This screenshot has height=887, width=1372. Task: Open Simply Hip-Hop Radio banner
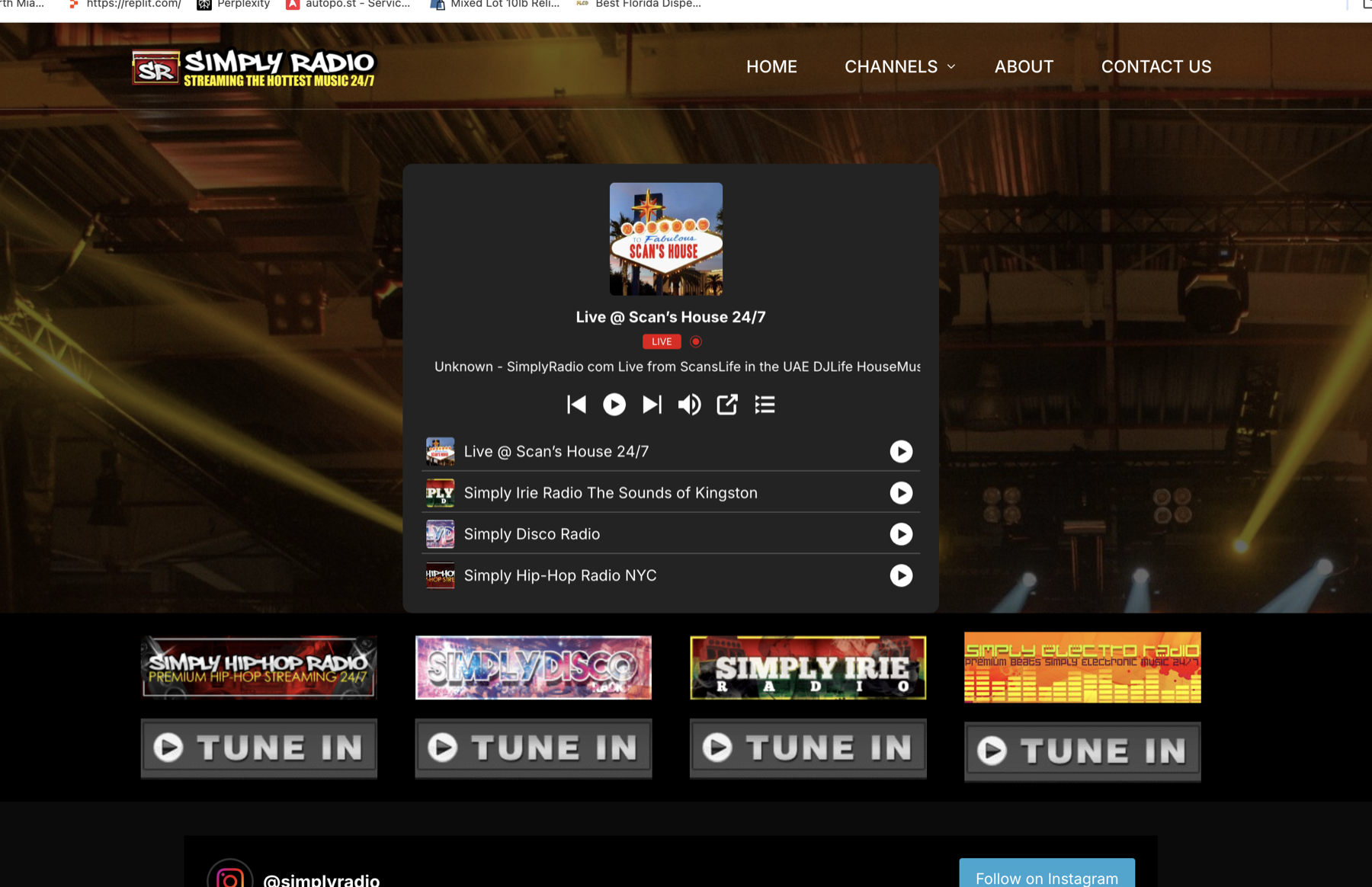[x=259, y=668]
